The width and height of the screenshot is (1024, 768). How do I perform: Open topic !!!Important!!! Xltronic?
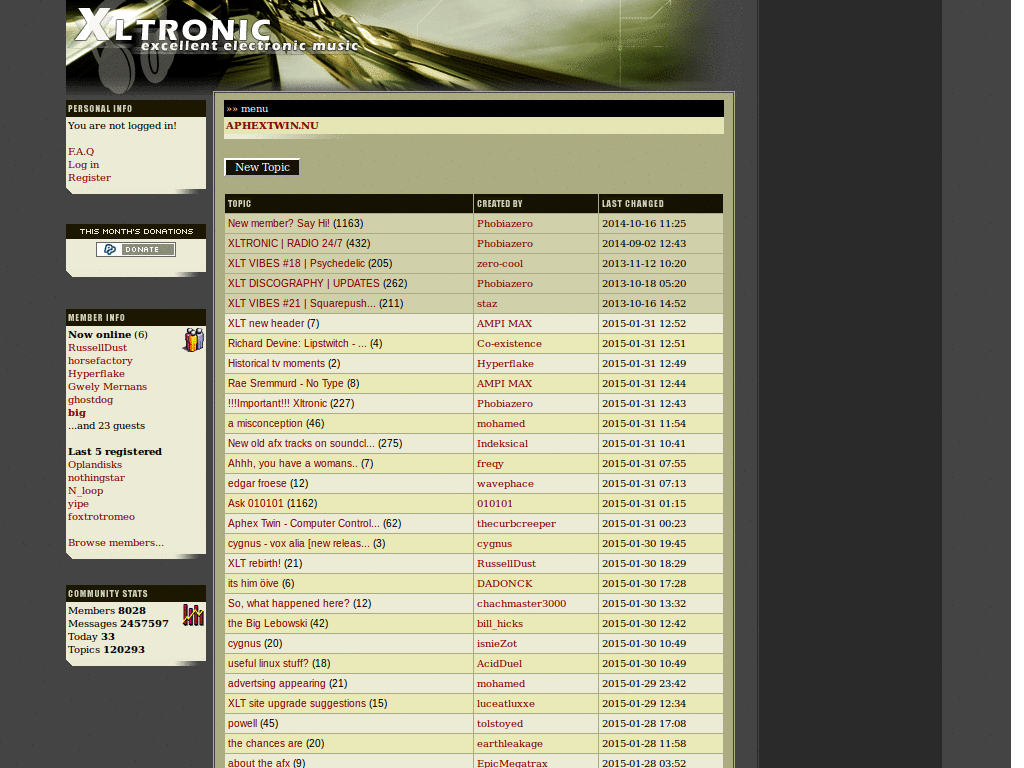click(277, 404)
